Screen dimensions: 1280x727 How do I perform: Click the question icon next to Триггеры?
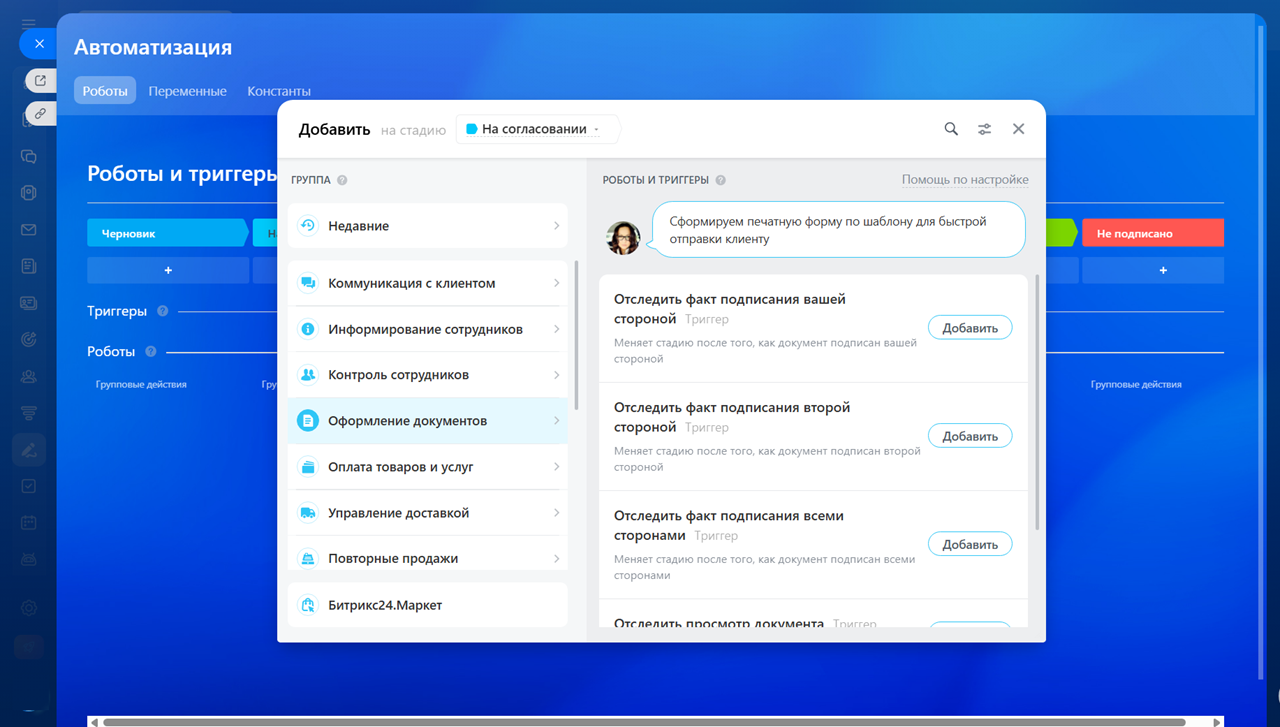(x=163, y=311)
